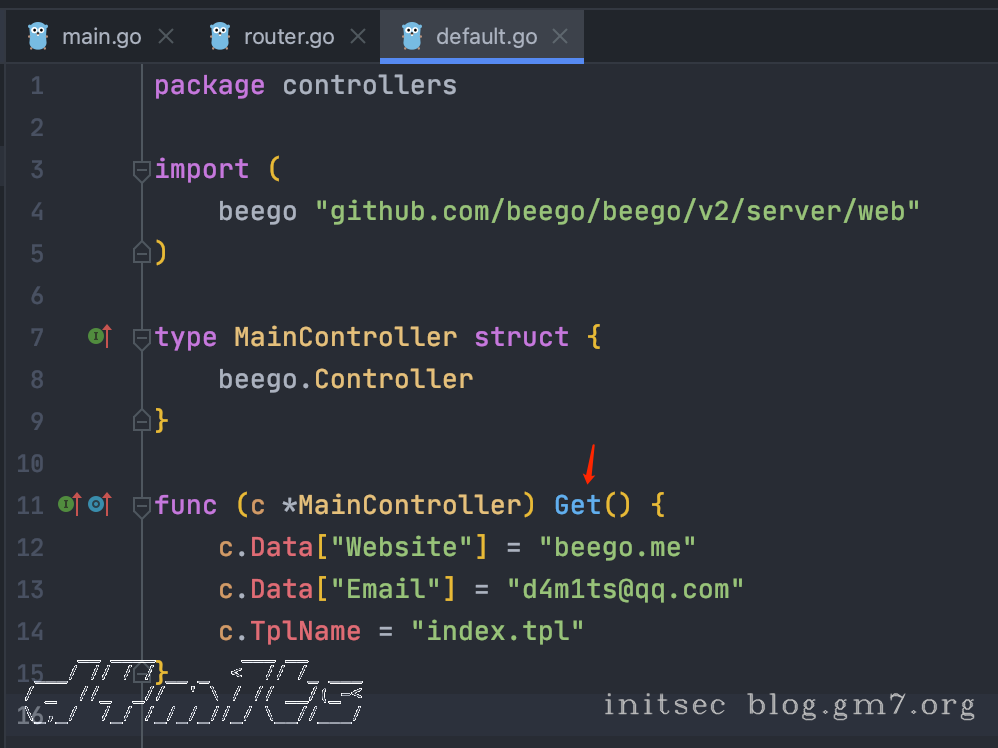Viewport: 998px width, 748px height.
Task: Switch to the main.go tab
Action: tap(101, 37)
